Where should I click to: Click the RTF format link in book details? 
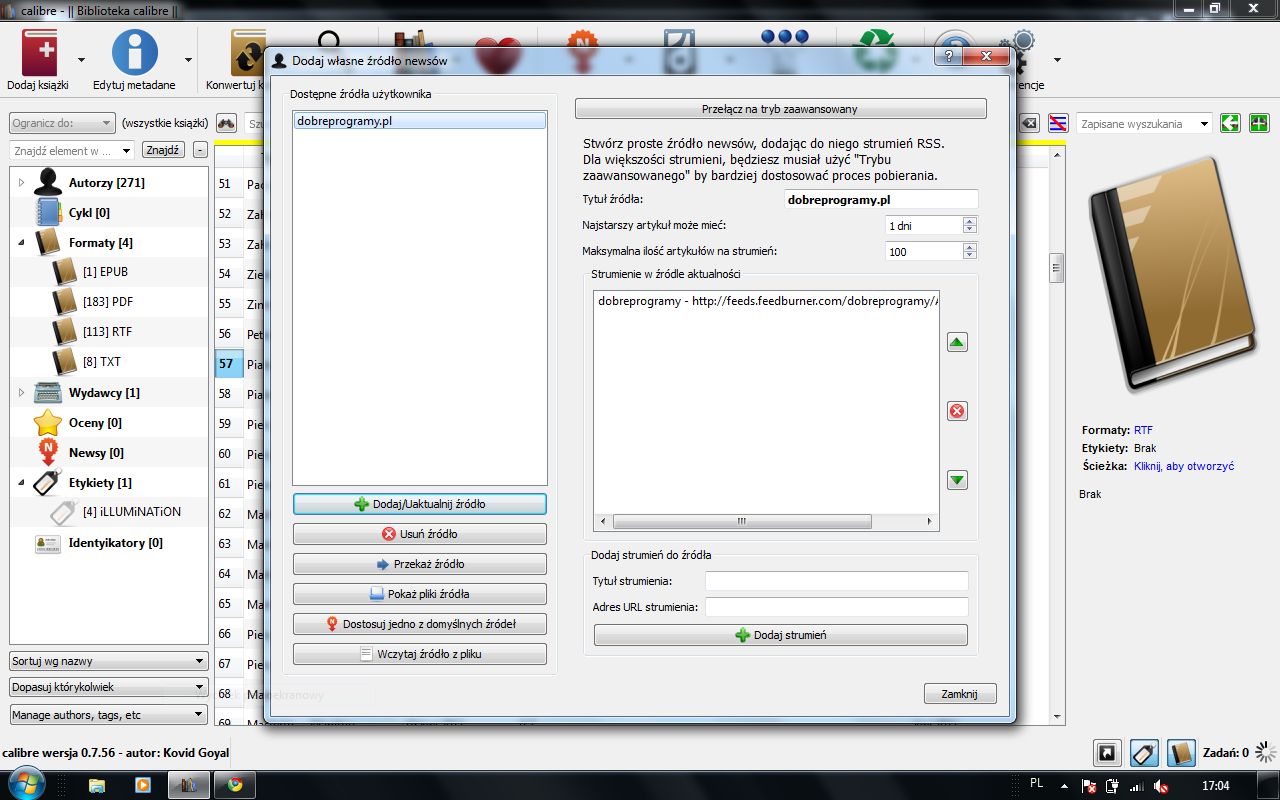[x=1143, y=430]
